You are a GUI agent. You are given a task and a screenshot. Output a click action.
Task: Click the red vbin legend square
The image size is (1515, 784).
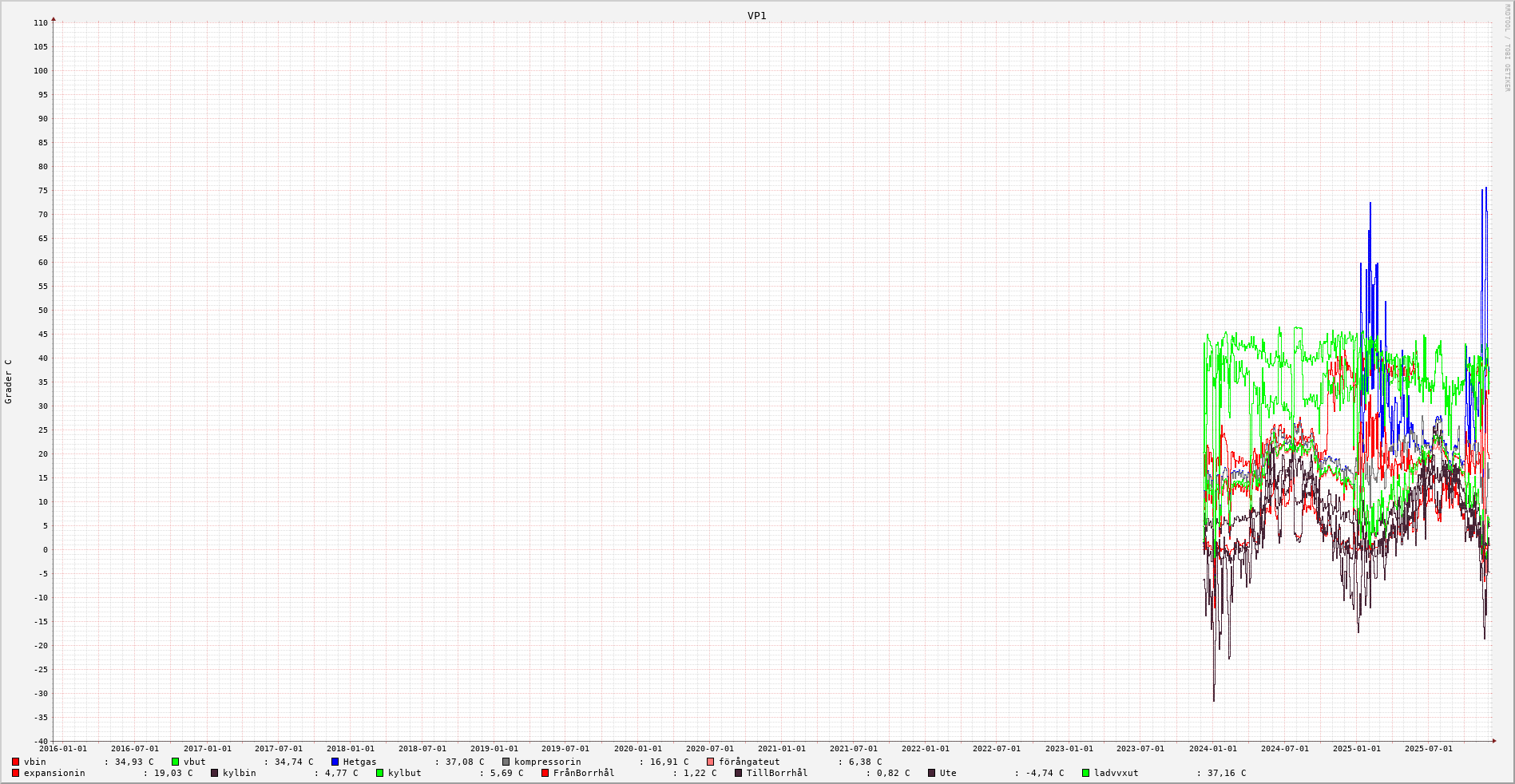pos(16,762)
